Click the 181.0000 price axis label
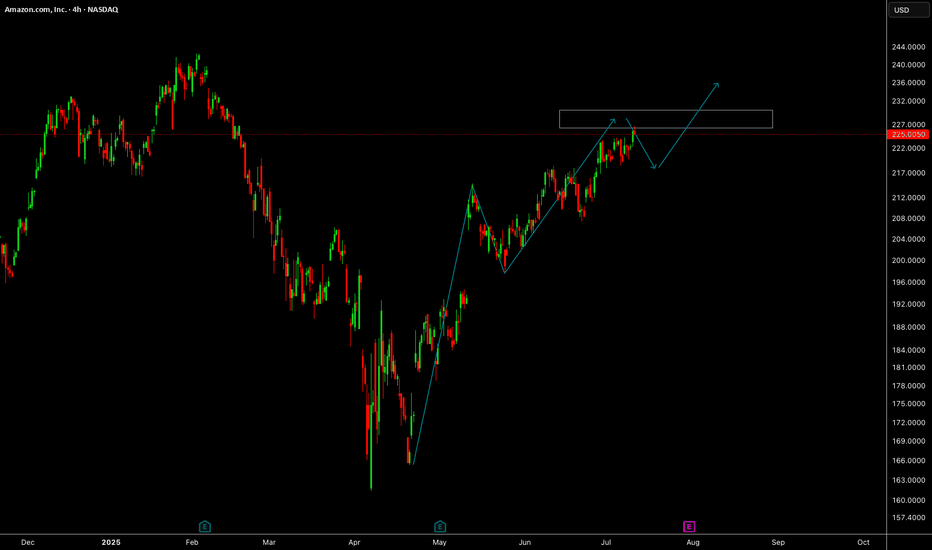This screenshot has height=550, width=932. 908,367
